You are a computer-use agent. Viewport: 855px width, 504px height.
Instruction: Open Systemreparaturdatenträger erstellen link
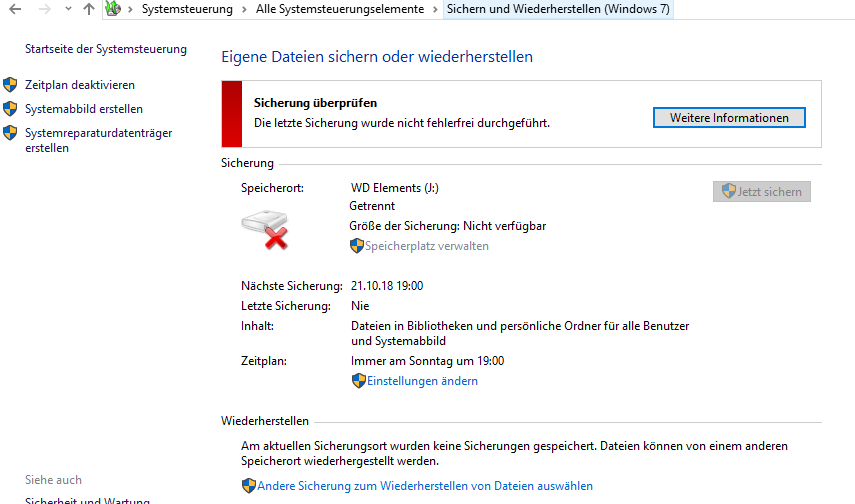[98, 140]
